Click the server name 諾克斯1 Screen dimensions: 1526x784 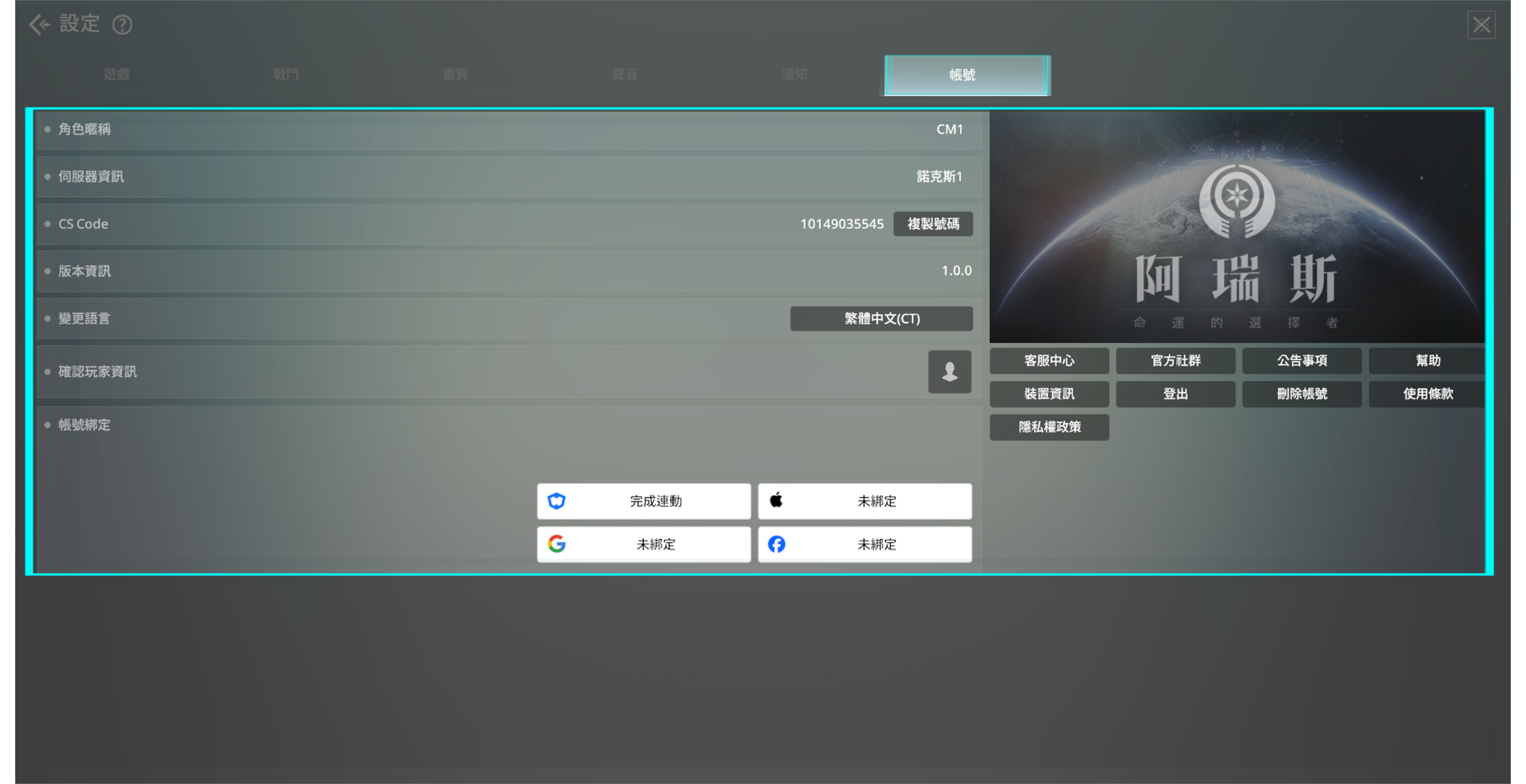[x=940, y=176]
